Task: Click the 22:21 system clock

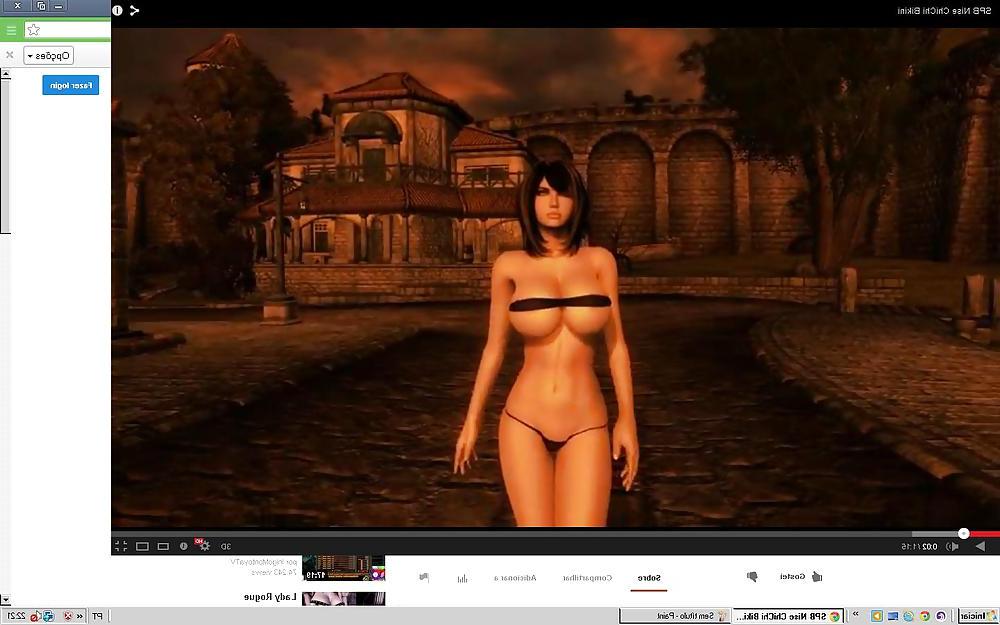Action: (x=16, y=616)
